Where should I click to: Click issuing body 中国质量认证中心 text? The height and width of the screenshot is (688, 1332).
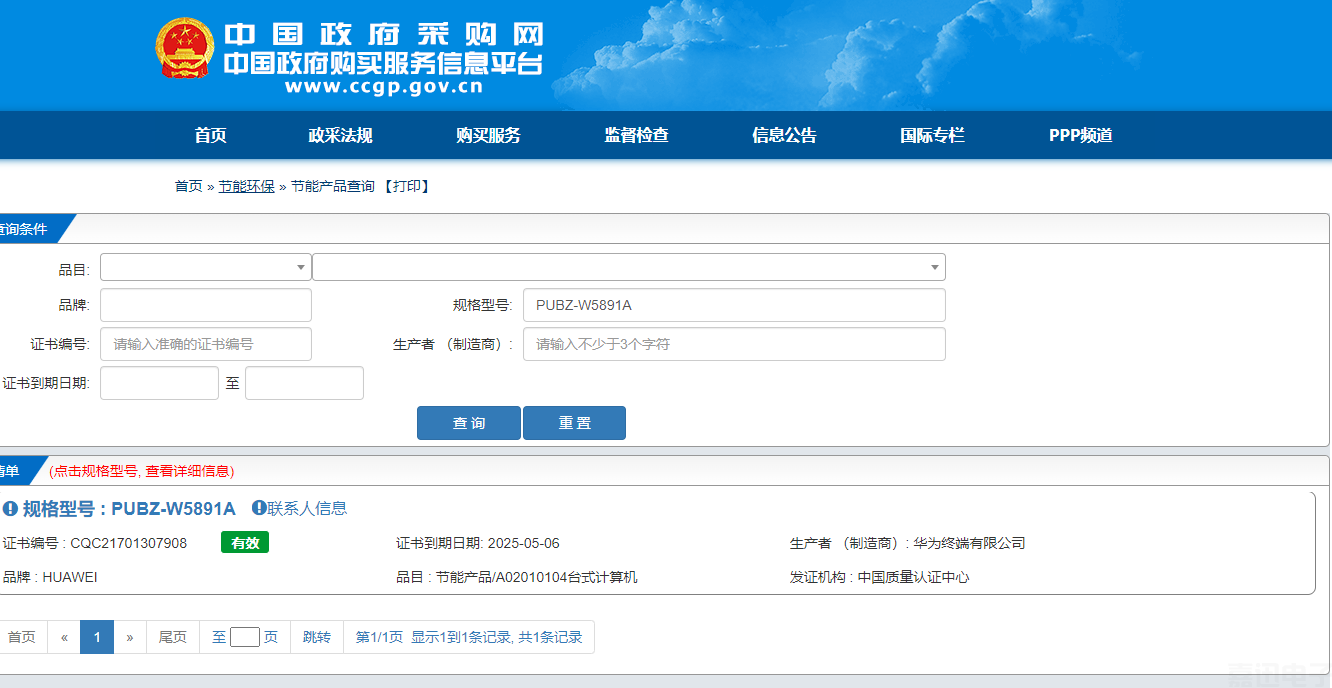[913, 577]
